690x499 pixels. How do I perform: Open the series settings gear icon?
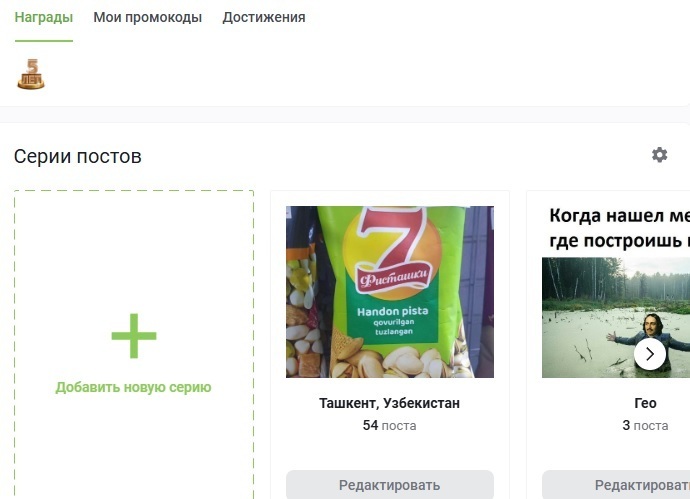coord(659,155)
